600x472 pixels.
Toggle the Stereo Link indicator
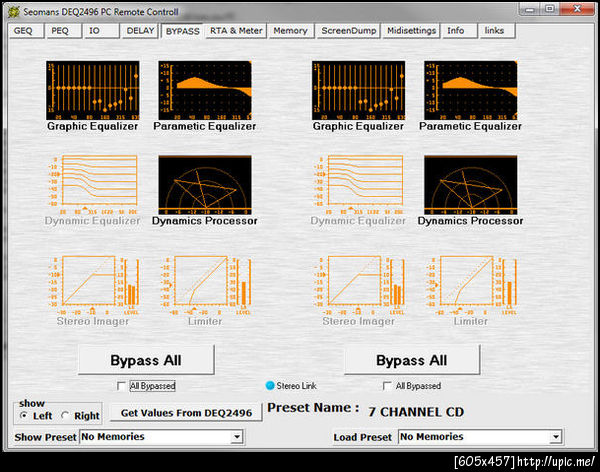tap(270, 385)
